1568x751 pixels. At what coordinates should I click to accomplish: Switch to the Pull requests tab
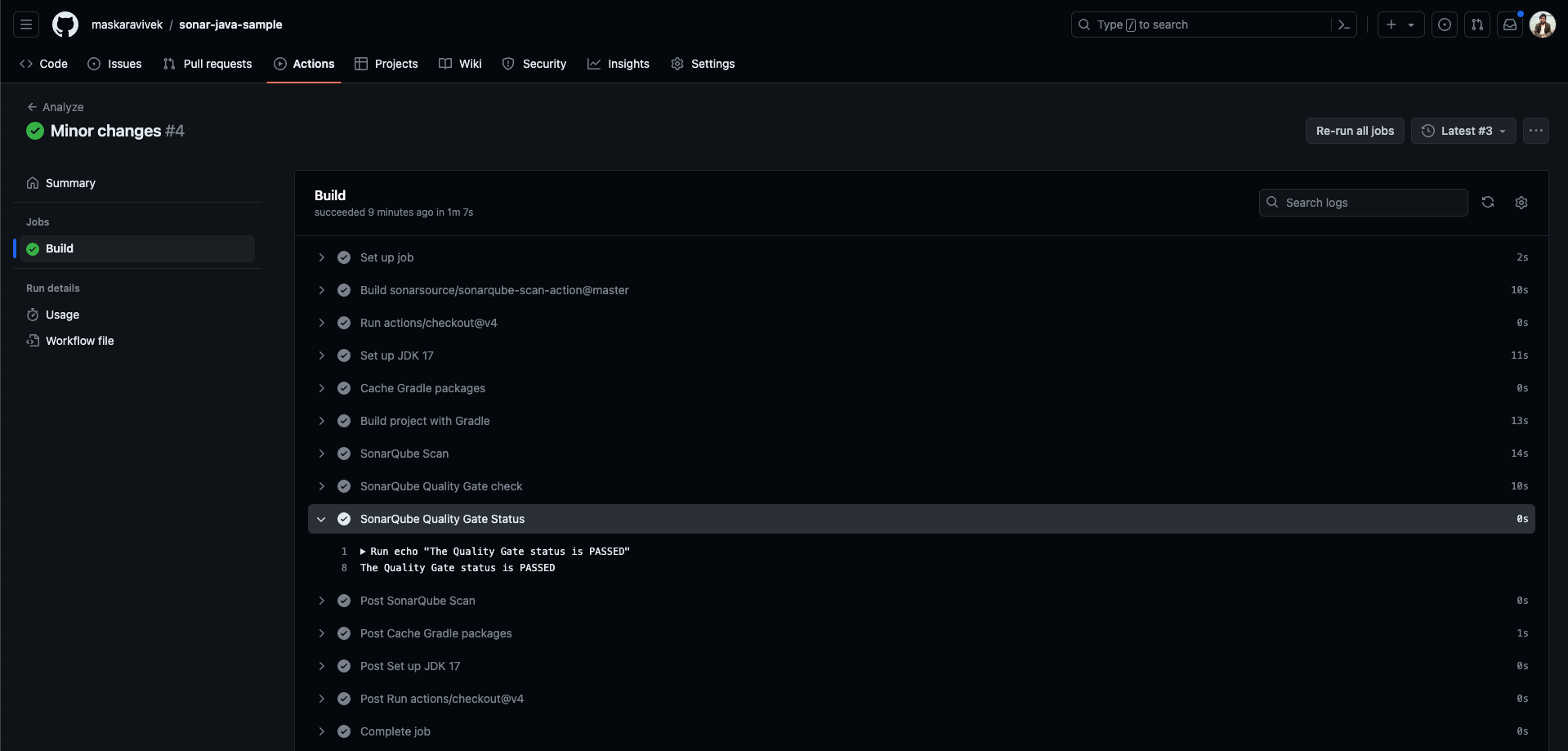coord(208,63)
